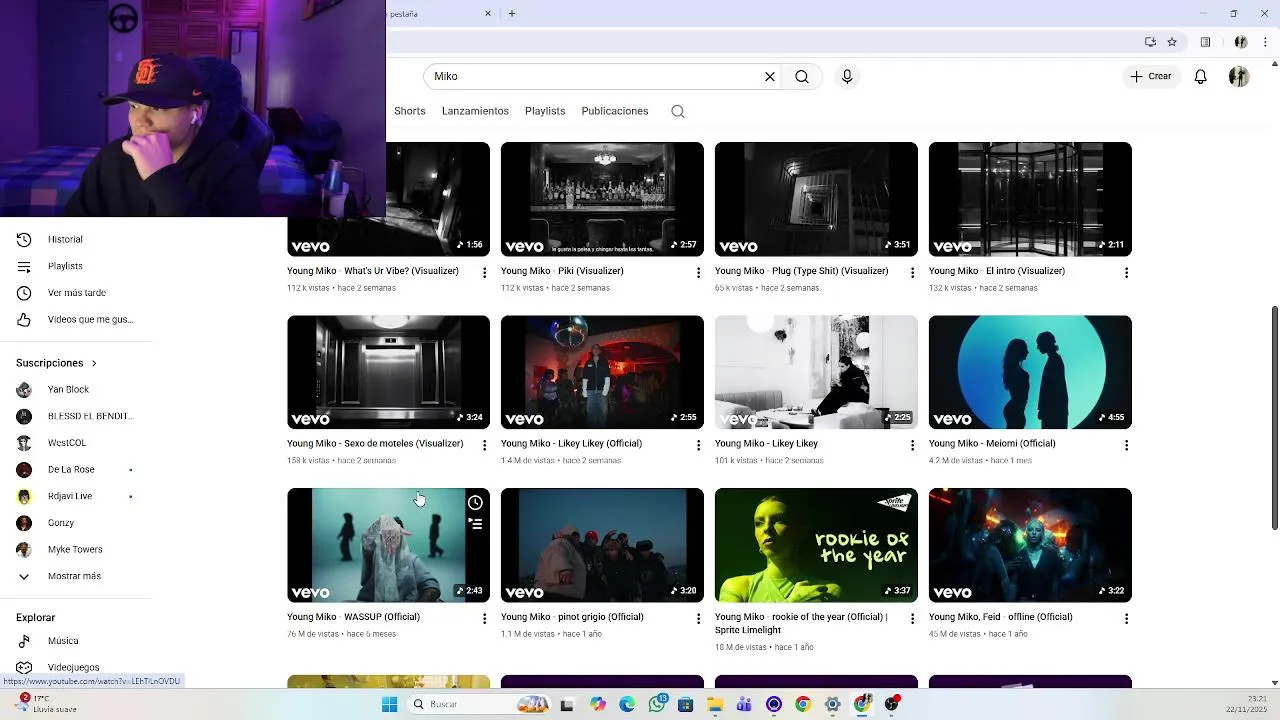This screenshot has height=720, width=1280.
Task: Click the page vertical scrollbar thumb
Action: pos(1274,418)
